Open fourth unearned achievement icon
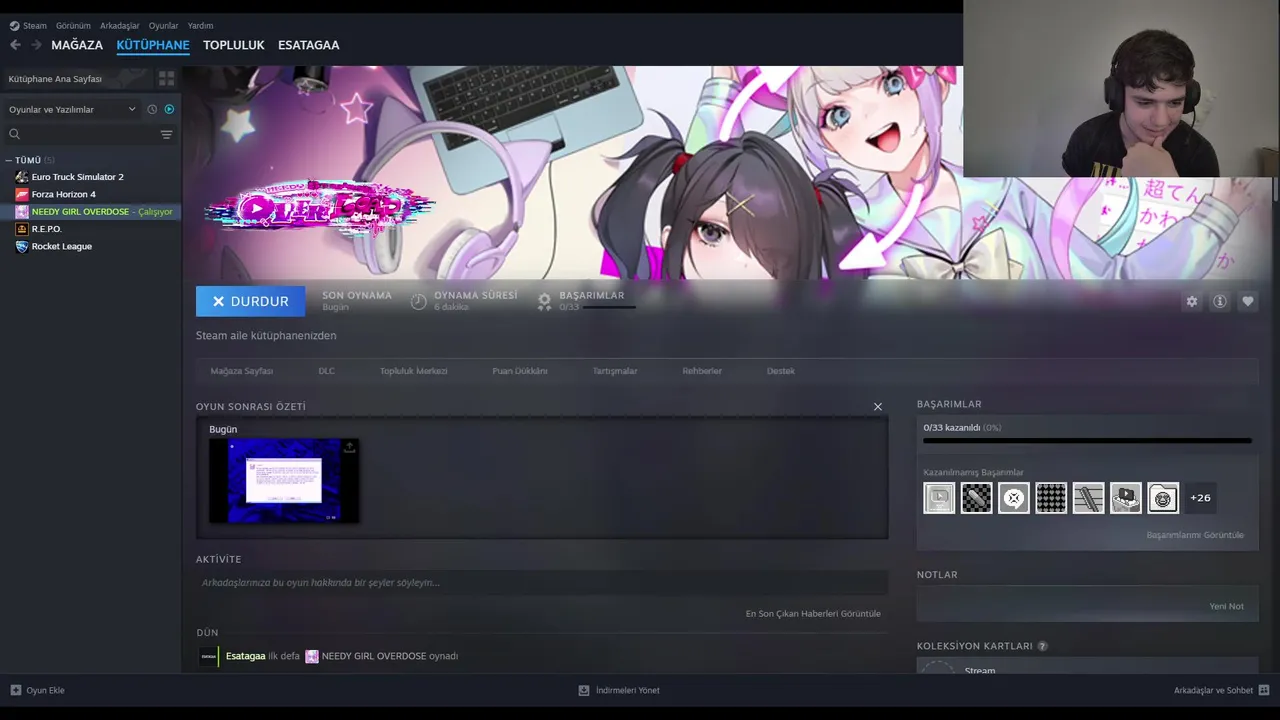 1051,498
